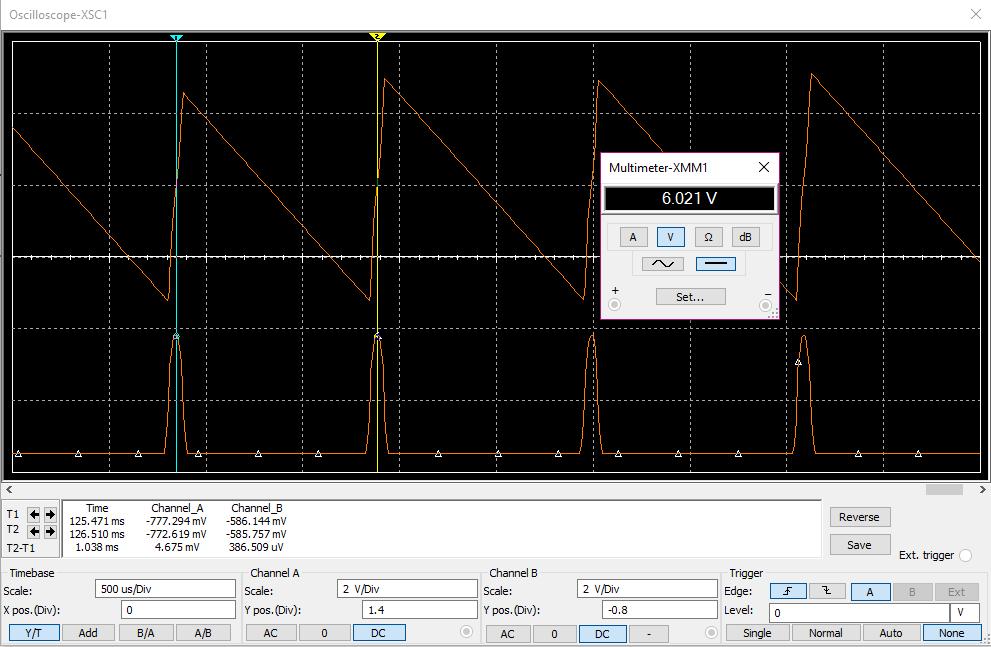This screenshot has height=647, width=991.
Task: Click horizontal scrollbar thumb under waveform
Action: point(944,490)
